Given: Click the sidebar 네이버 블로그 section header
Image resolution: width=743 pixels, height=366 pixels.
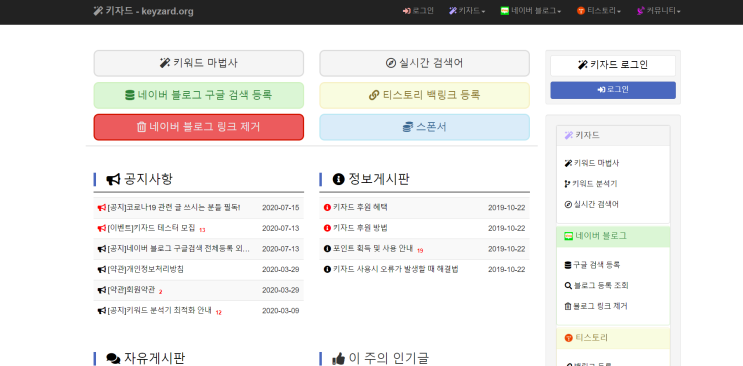Looking at the screenshot, I should click(x=613, y=236).
